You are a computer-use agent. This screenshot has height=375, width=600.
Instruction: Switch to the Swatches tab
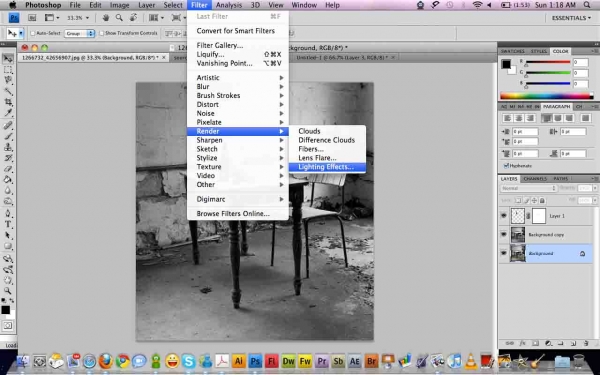(513, 51)
